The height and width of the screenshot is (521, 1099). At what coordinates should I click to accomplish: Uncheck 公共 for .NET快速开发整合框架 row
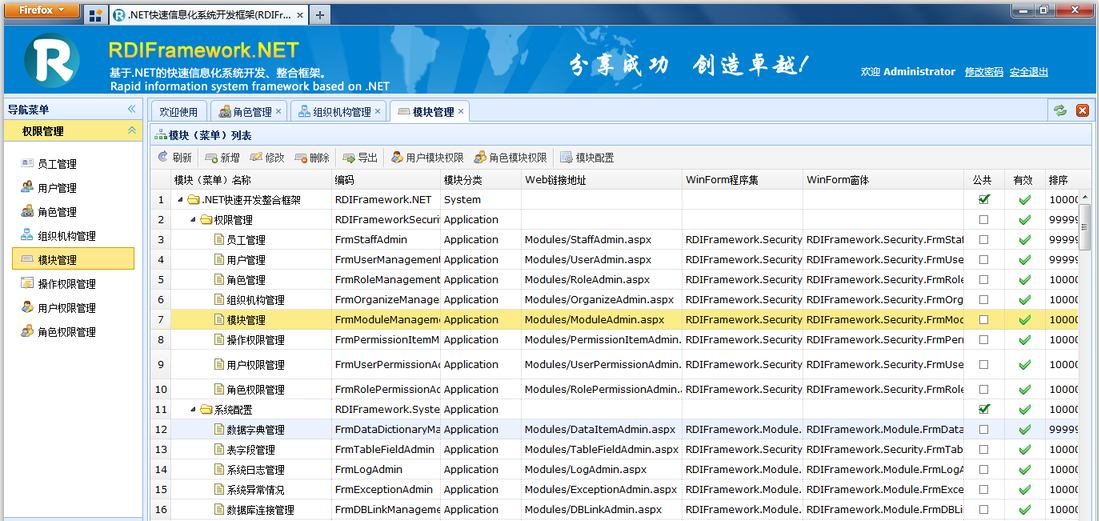point(984,199)
